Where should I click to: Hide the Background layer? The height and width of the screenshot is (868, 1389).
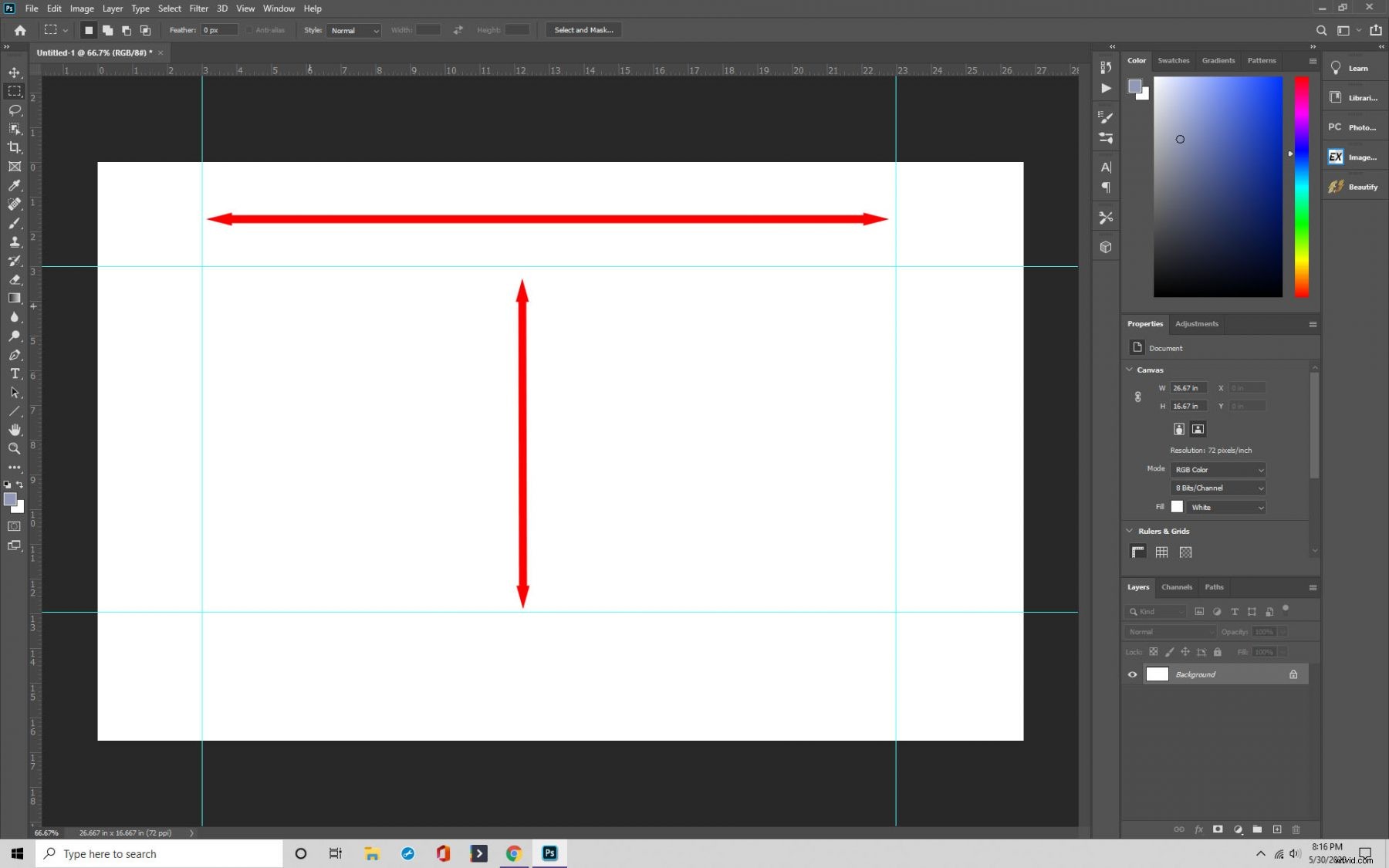(1132, 674)
